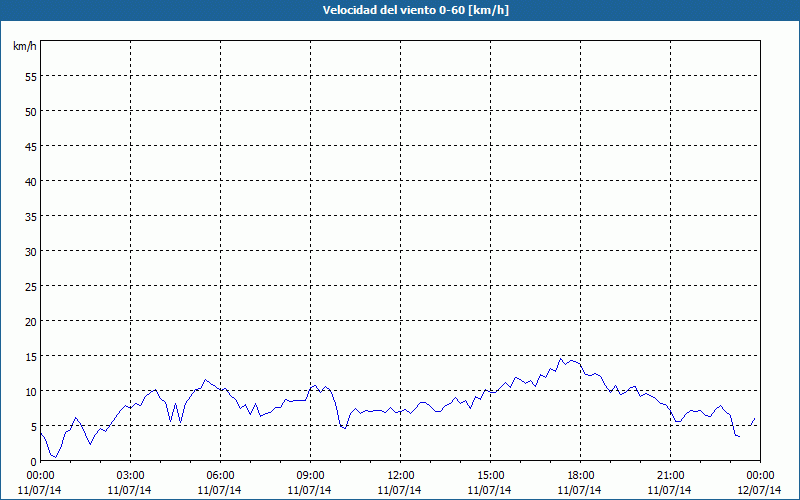Click the x-axis time label '21:00'

click(x=670, y=476)
